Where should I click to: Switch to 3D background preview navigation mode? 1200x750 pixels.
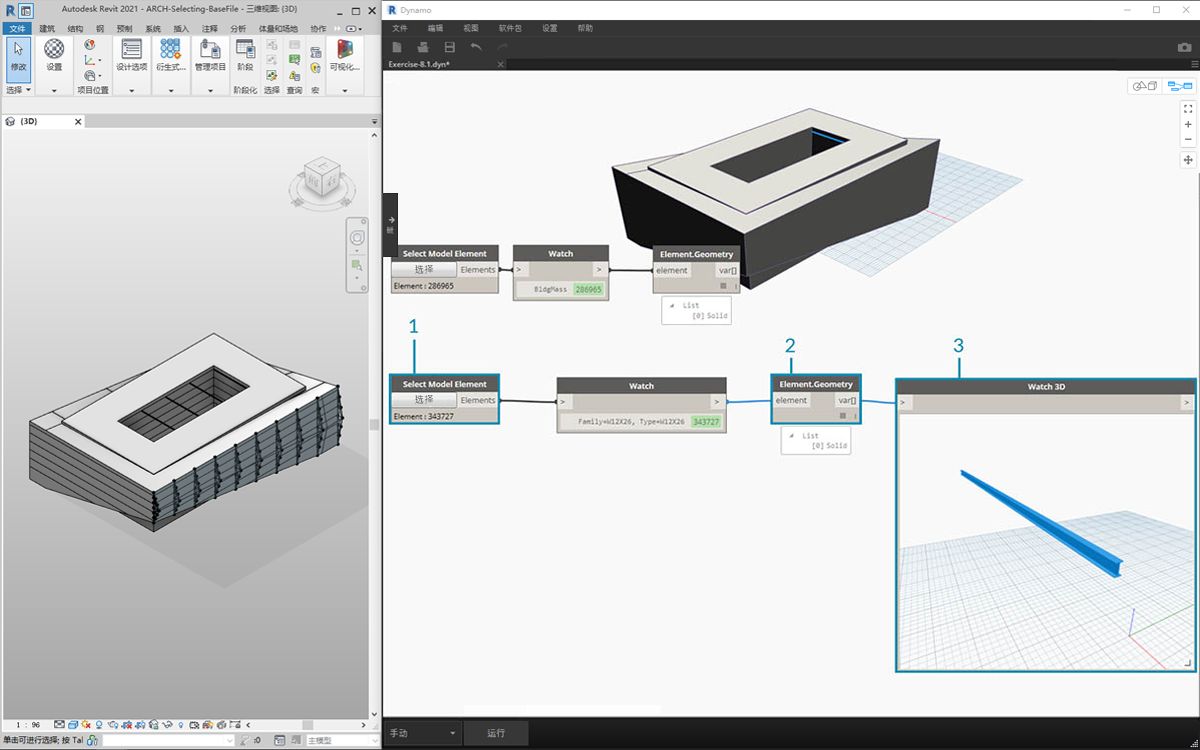(1143, 86)
